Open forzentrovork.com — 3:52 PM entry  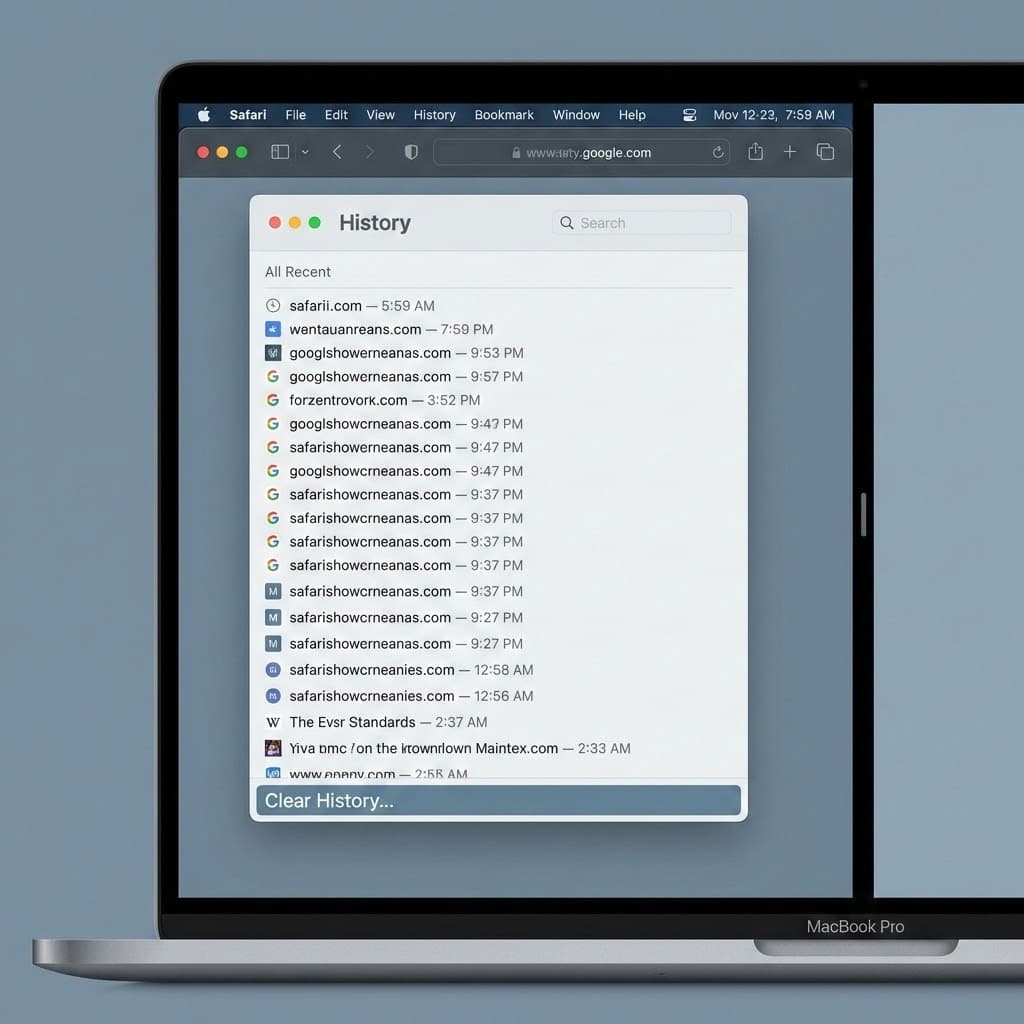[x=384, y=400]
